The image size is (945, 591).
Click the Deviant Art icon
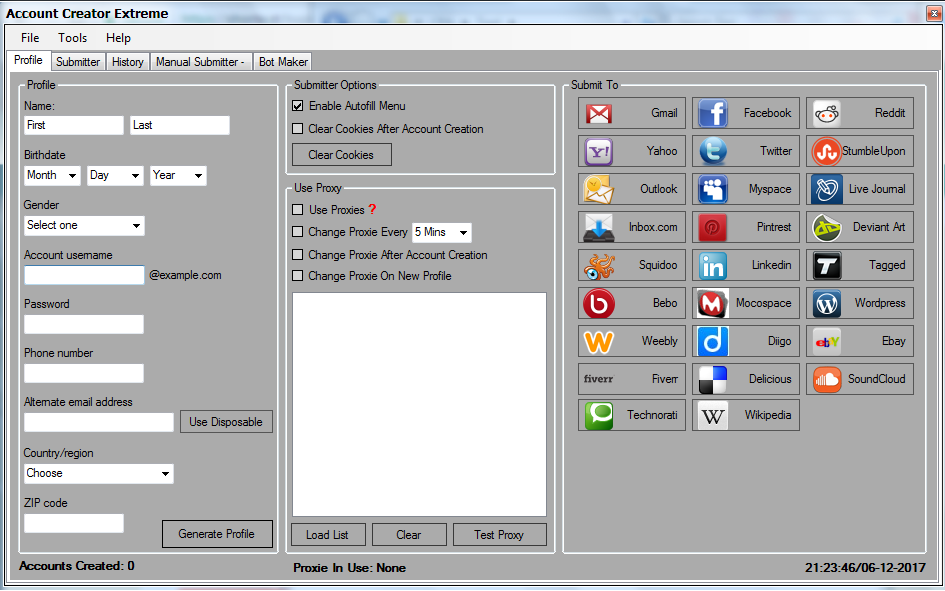coord(827,227)
